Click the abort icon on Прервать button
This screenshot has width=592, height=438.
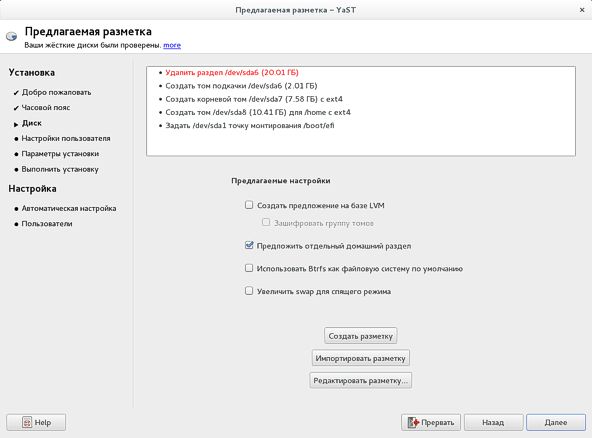413,422
